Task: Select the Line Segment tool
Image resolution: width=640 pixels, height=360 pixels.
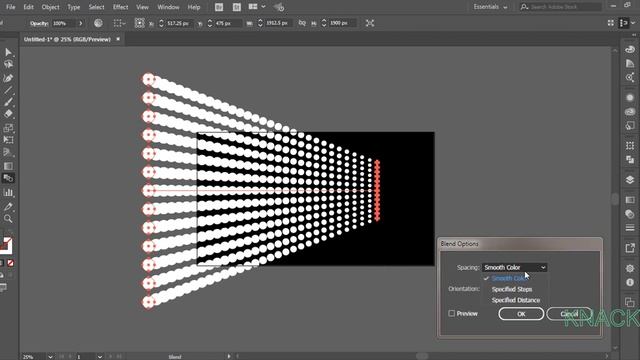Action: (x=8, y=90)
